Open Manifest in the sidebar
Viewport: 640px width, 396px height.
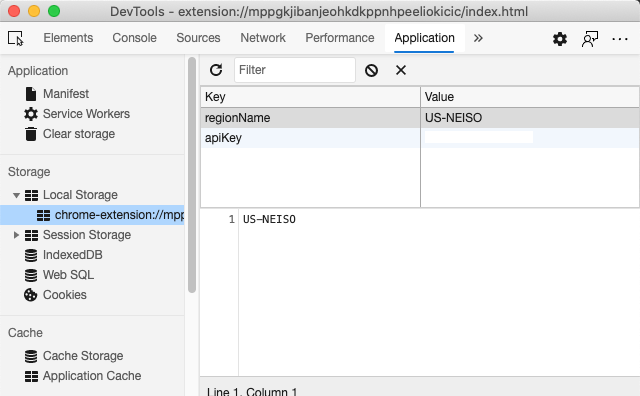point(66,94)
